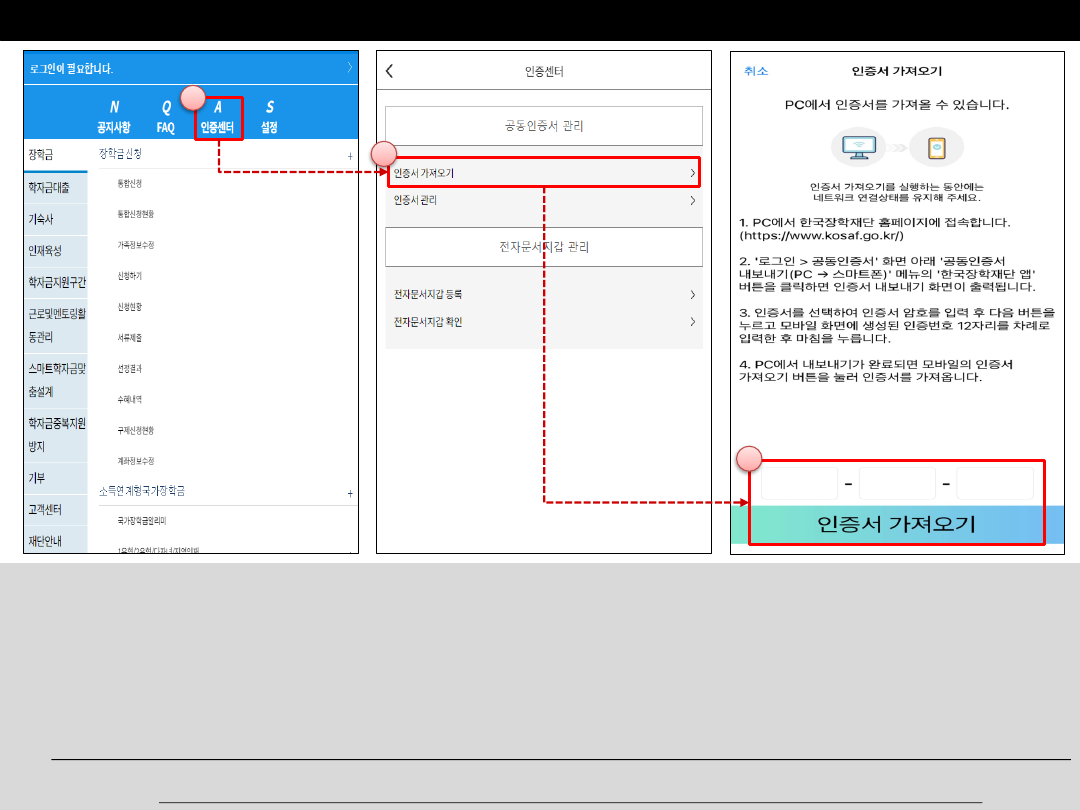Screen dimensions: 1080x810
Task: Tap the FAQ icon
Action: point(166,117)
